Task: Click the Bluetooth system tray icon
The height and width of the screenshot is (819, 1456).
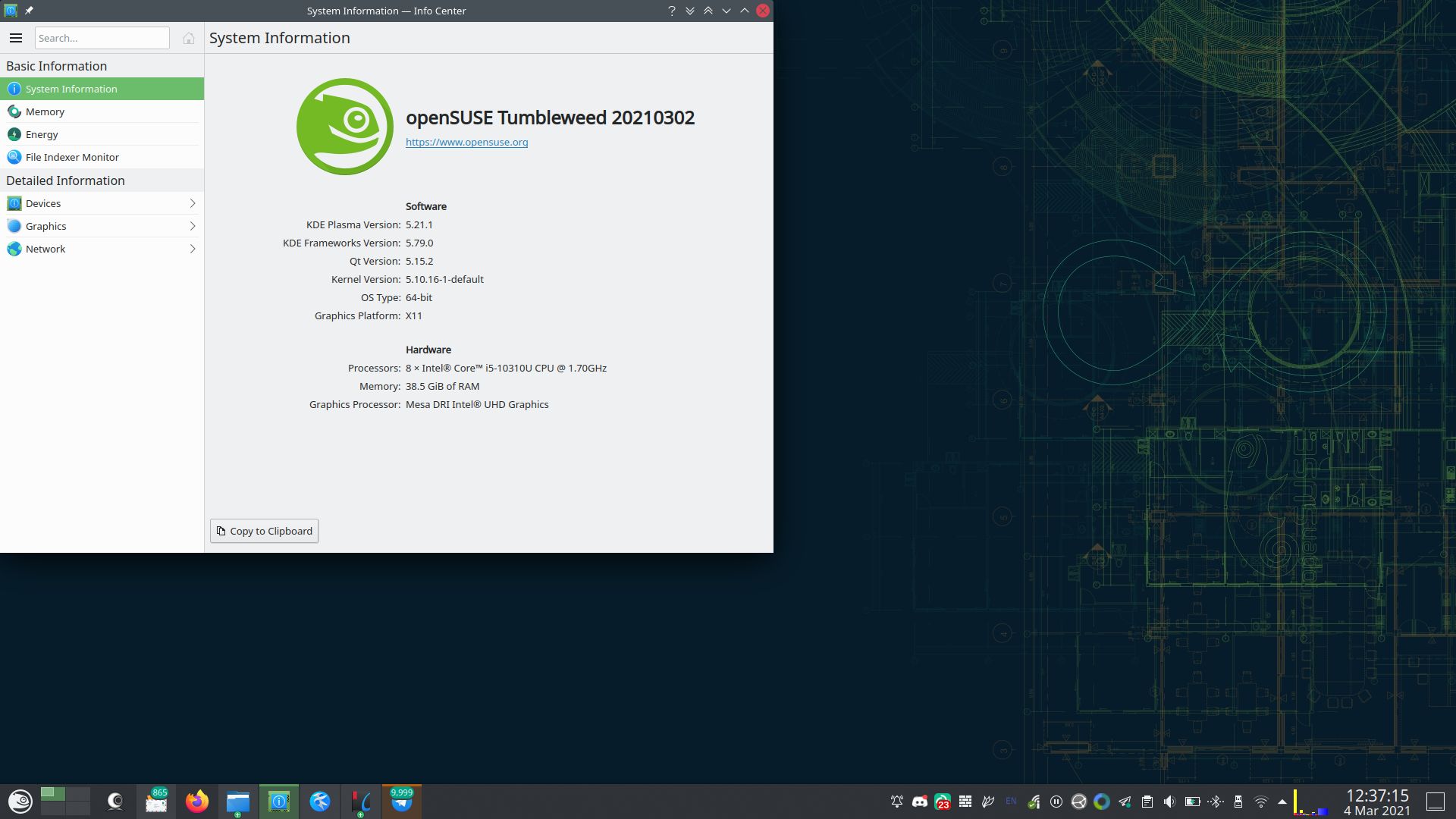Action: pyautogui.click(x=1216, y=802)
